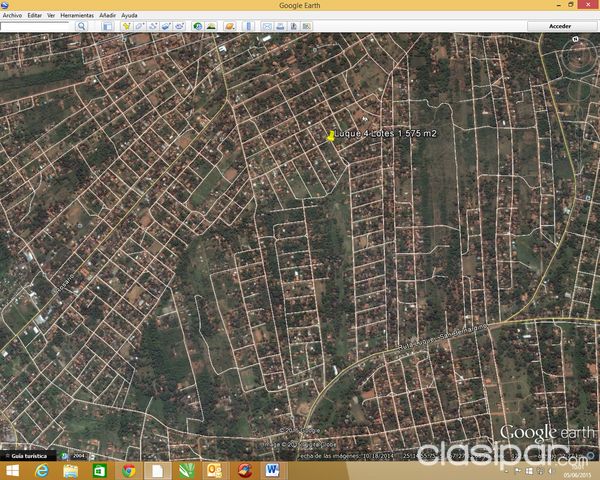
Task: Open the Editar menu
Action: (34, 15)
